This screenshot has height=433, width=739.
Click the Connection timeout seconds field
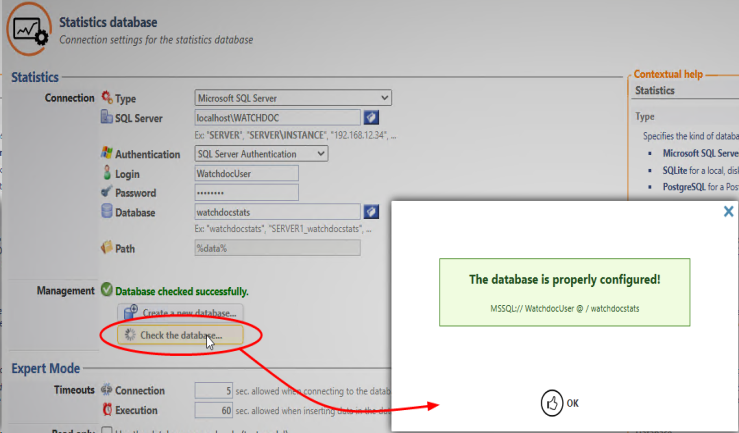pos(214,391)
